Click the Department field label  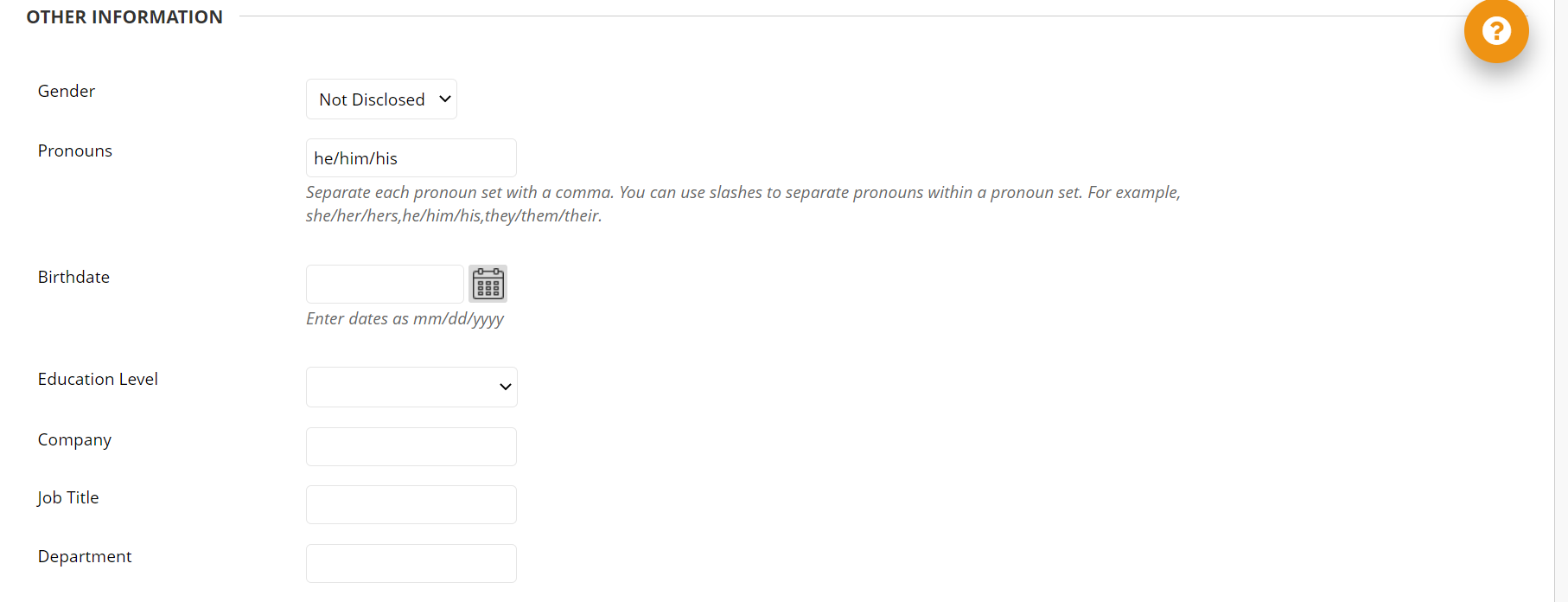click(85, 556)
